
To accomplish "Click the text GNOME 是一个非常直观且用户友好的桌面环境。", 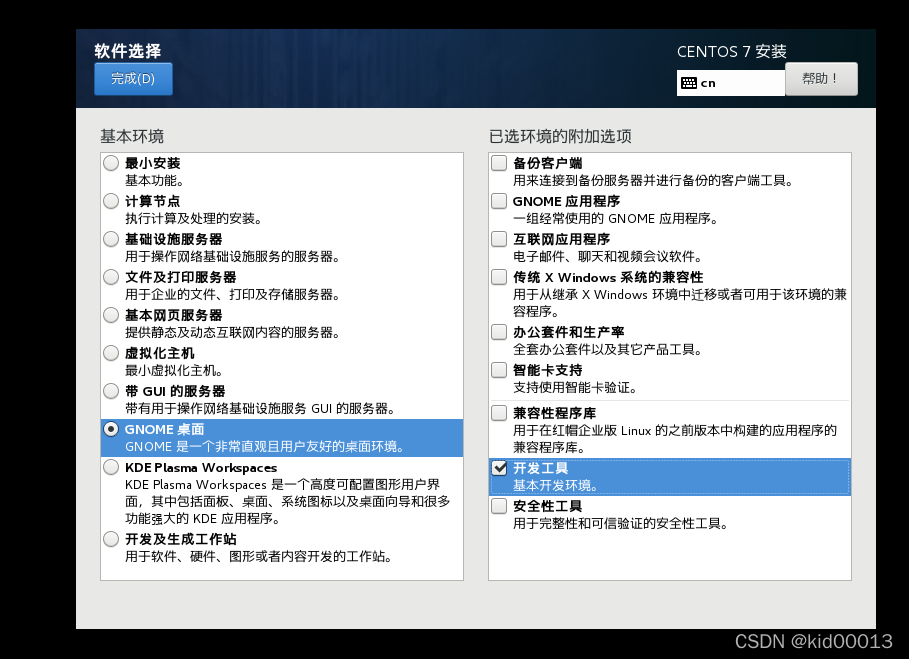I will [265, 447].
